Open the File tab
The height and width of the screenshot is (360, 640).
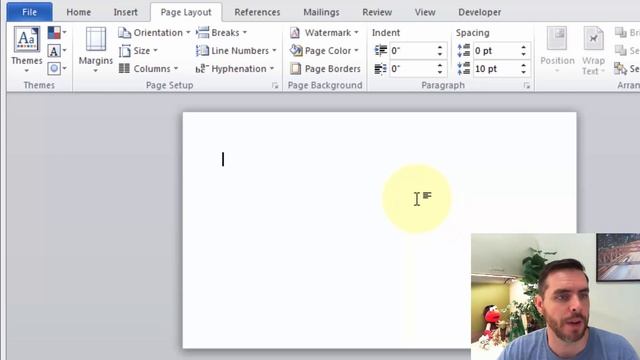(29, 12)
